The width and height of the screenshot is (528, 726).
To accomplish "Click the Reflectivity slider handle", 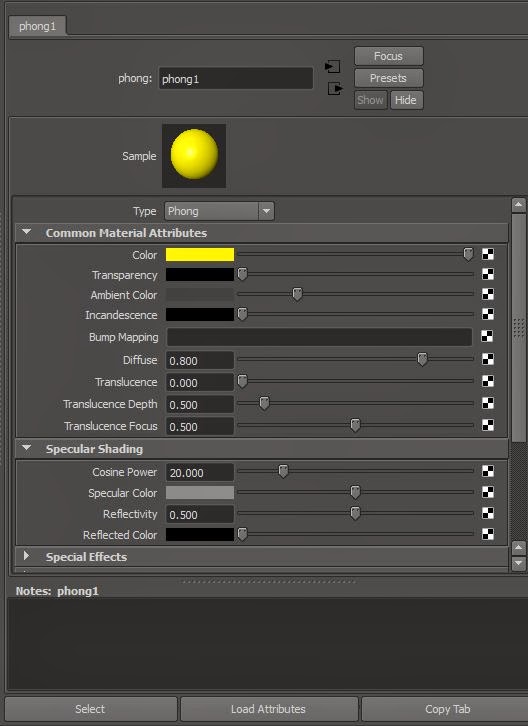I will [355, 513].
